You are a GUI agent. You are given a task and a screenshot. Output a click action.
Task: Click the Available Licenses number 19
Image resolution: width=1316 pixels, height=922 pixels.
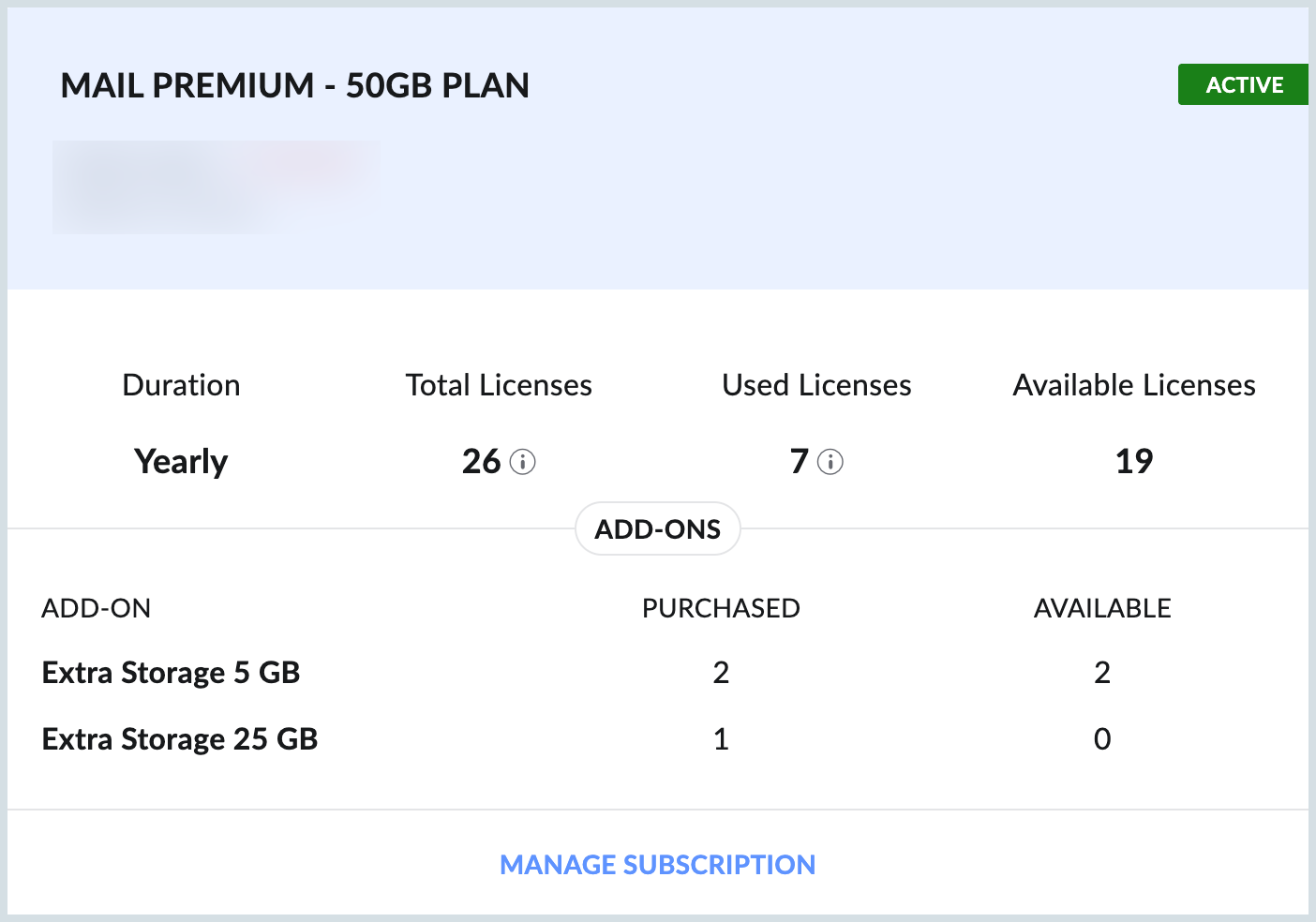coord(1133,461)
